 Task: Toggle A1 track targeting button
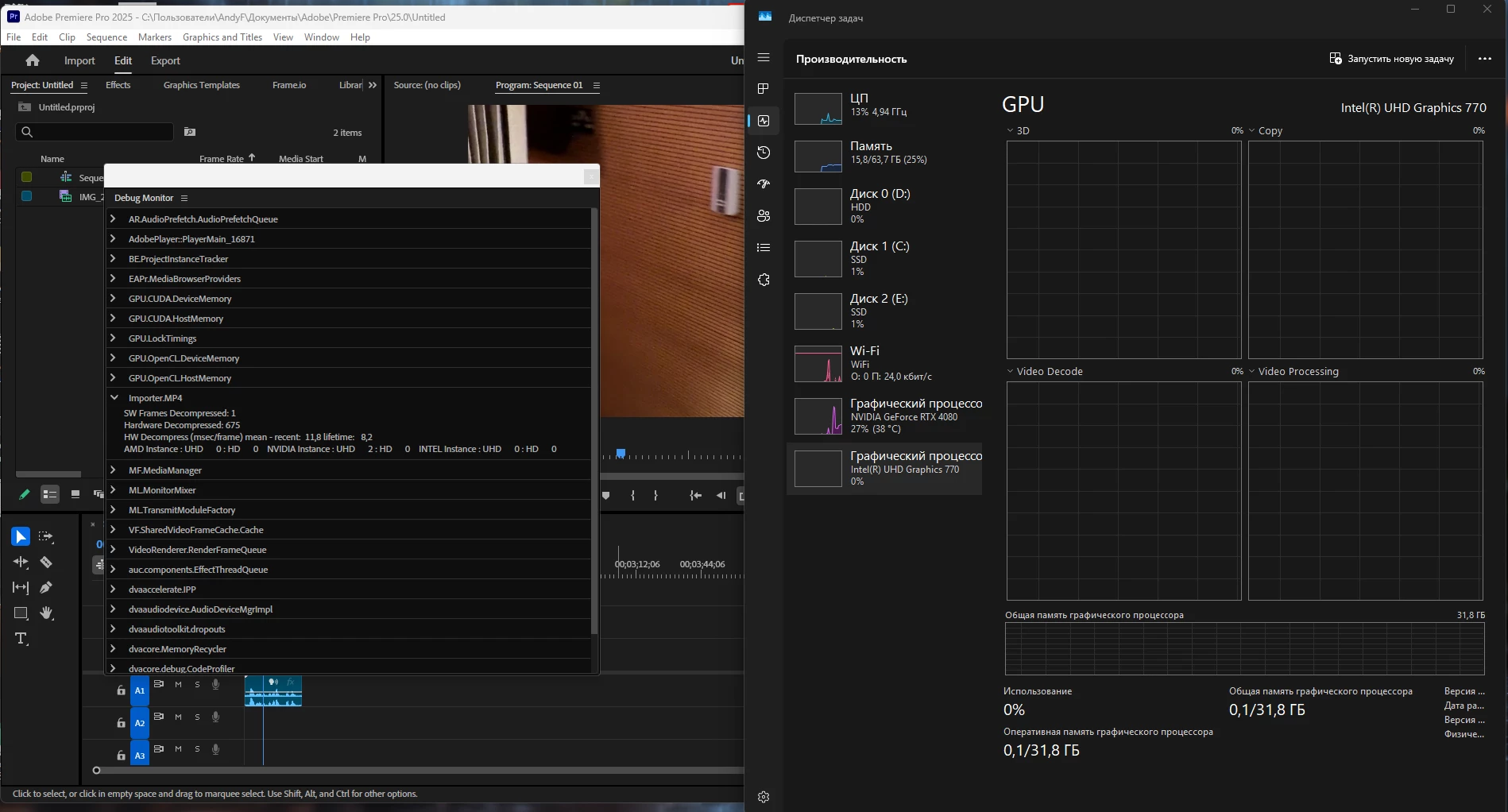[140, 690]
